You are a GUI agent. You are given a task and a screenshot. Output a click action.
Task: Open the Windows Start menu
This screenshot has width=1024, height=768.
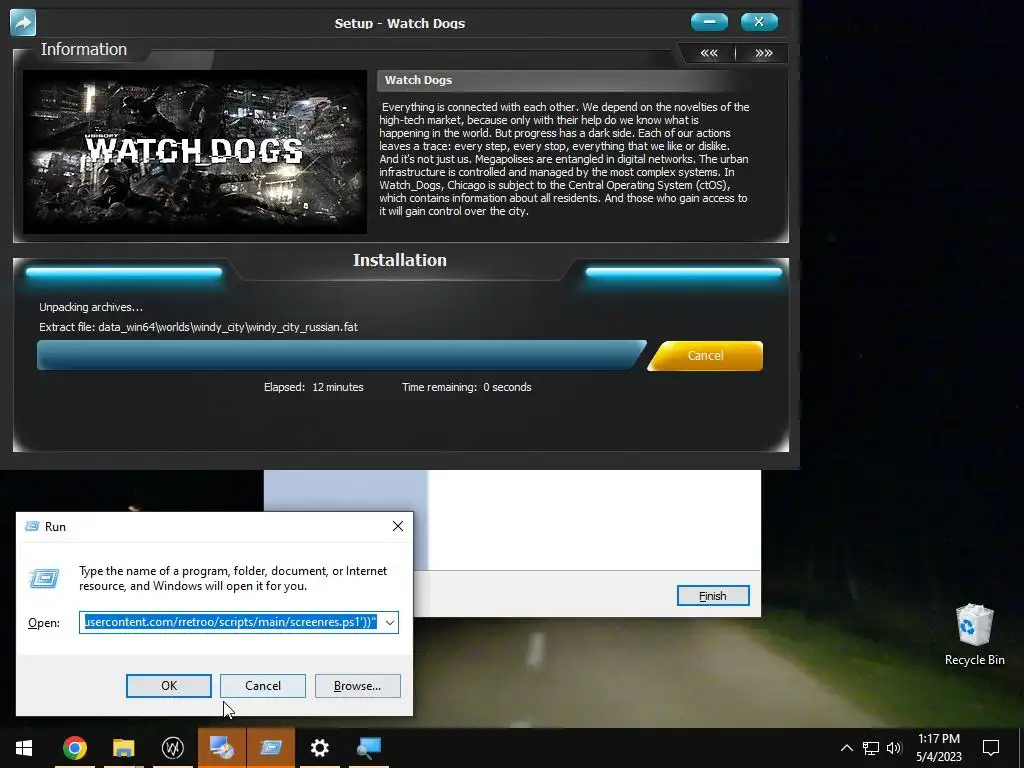tap(24, 748)
